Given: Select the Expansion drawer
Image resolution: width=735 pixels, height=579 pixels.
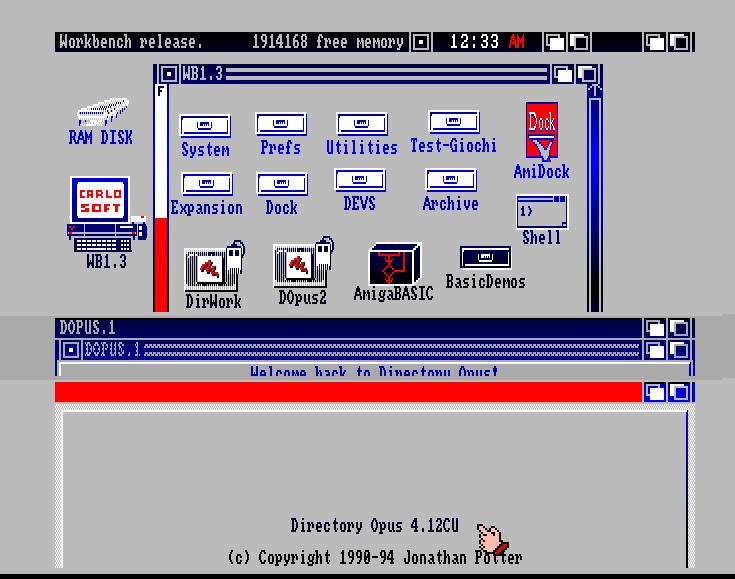Looking at the screenshot, I should tap(207, 185).
